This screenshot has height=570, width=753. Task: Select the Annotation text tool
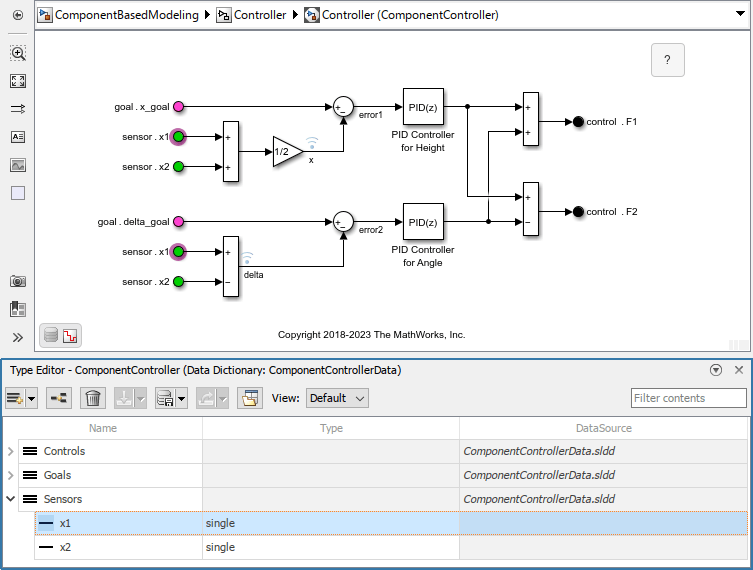click(18, 137)
